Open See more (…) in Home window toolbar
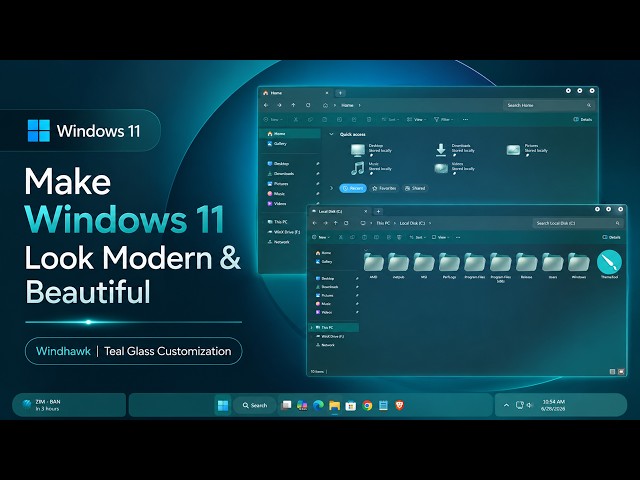Image resolution: width=640 pixels, height=480 pixels. [465, 120]
